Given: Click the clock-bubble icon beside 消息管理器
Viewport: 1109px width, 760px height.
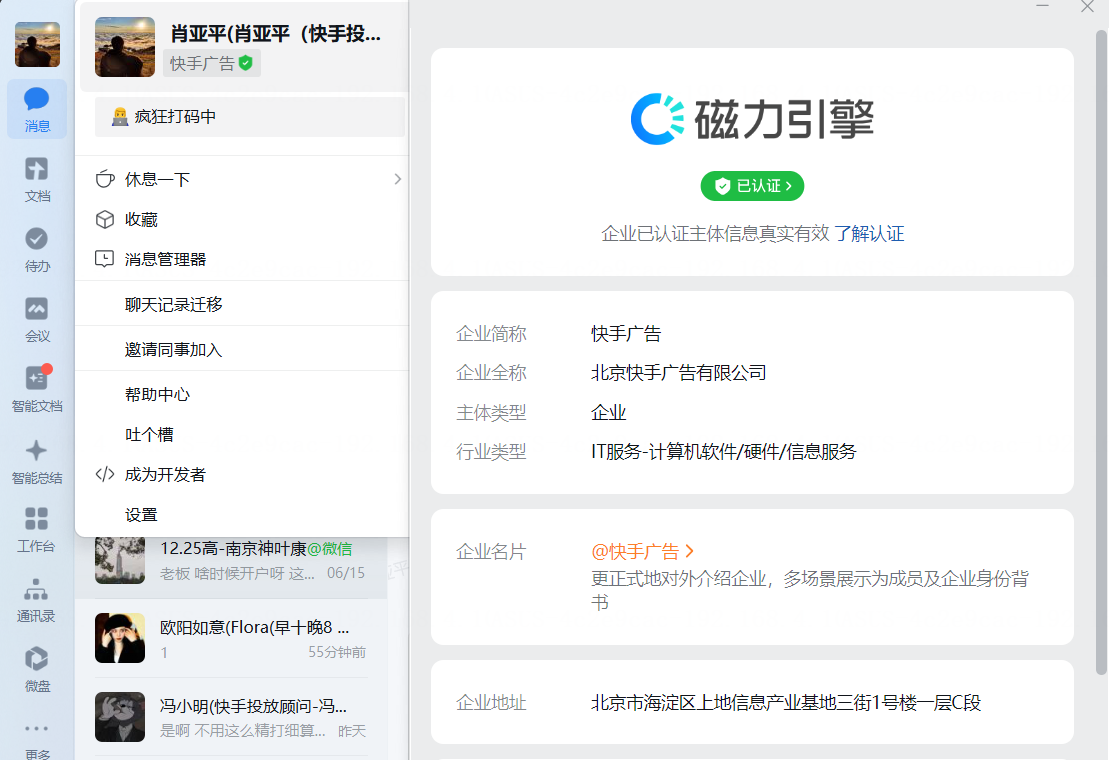Looking at the screenshot, I should (105, 259).
